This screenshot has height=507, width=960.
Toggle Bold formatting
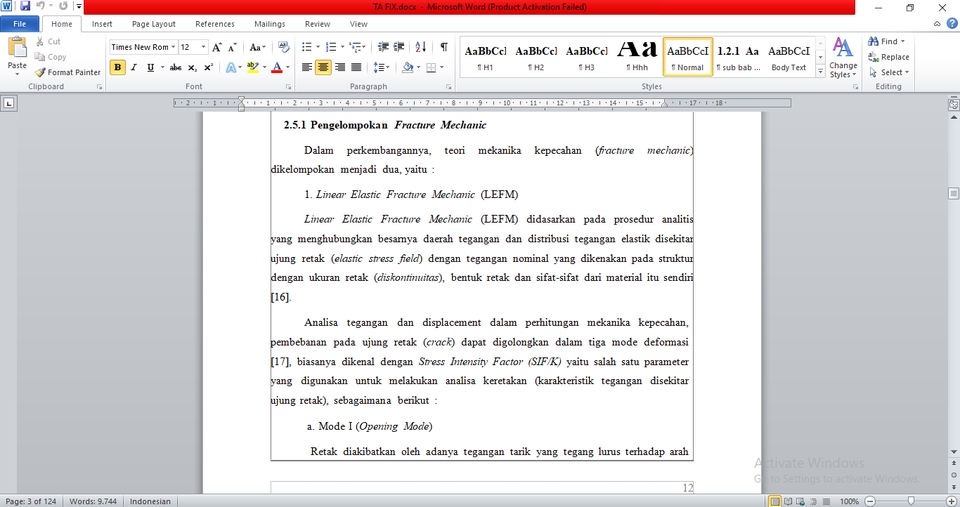[x=118, y=67]
